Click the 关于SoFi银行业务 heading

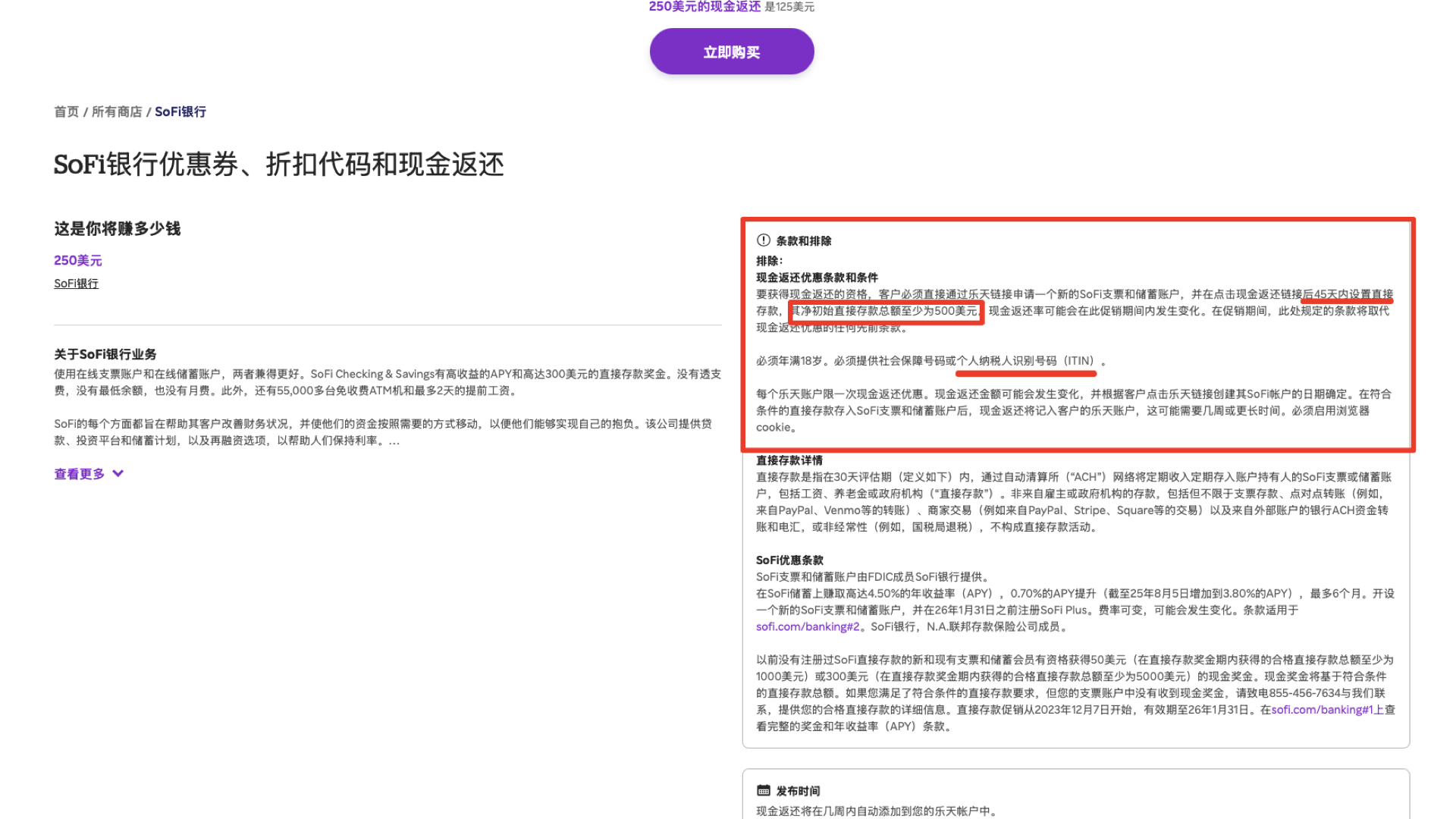pyautogui.click(x=105, y=354)
